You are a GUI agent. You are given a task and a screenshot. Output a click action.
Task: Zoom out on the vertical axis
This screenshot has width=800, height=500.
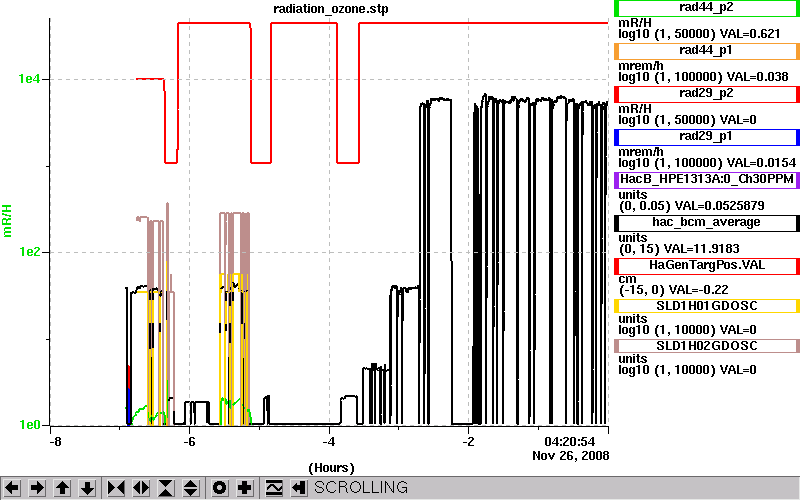[191, 488]
